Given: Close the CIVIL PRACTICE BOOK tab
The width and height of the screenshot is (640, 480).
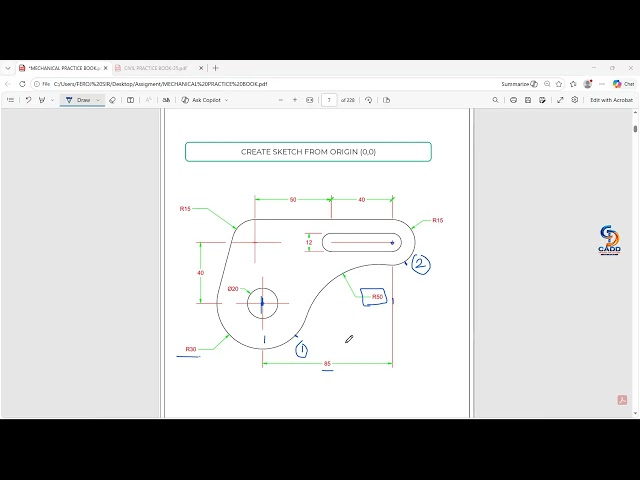Looking at the screenshot, I should 201,68.
